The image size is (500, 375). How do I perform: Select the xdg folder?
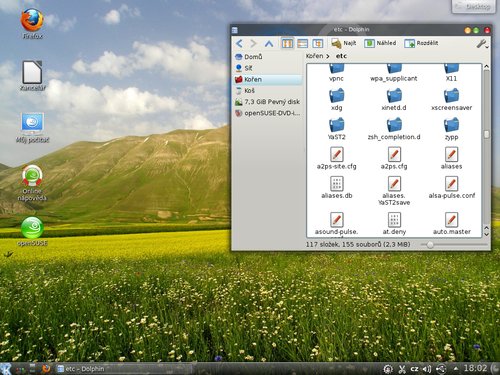[x=336, y=99]
